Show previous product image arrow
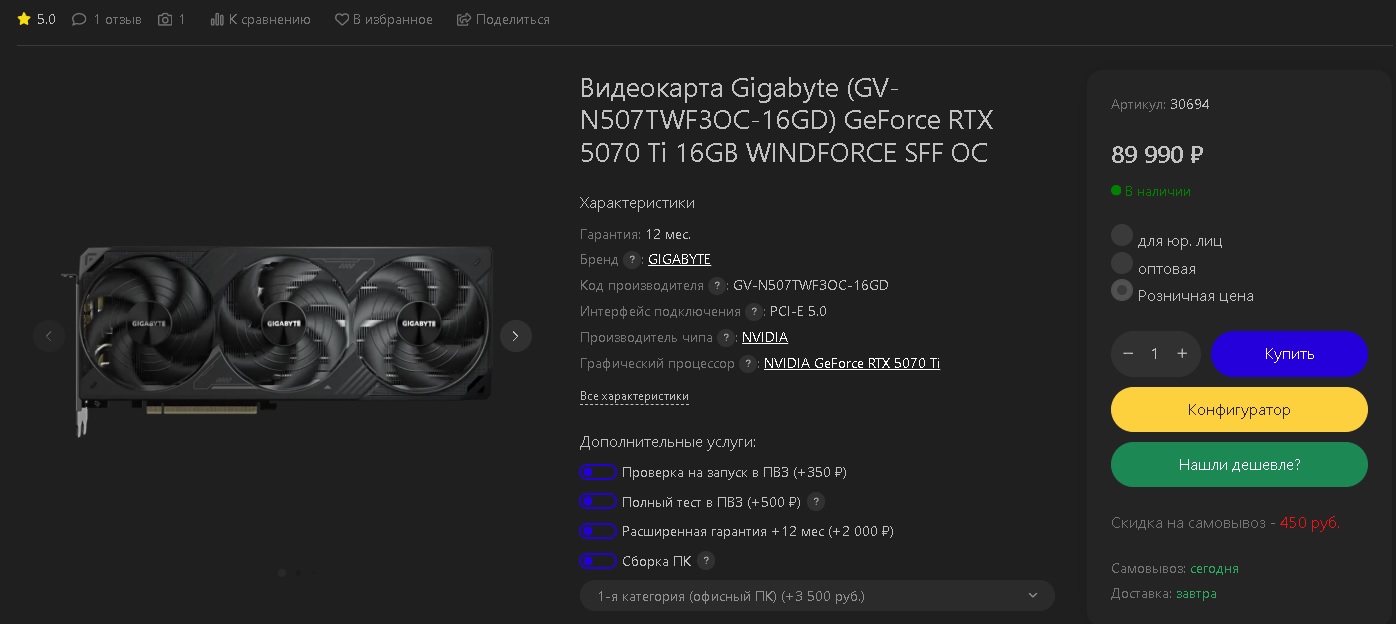The height and width of the screenshot is (624, 1396). pyautogui.click(x=49, y=336)
